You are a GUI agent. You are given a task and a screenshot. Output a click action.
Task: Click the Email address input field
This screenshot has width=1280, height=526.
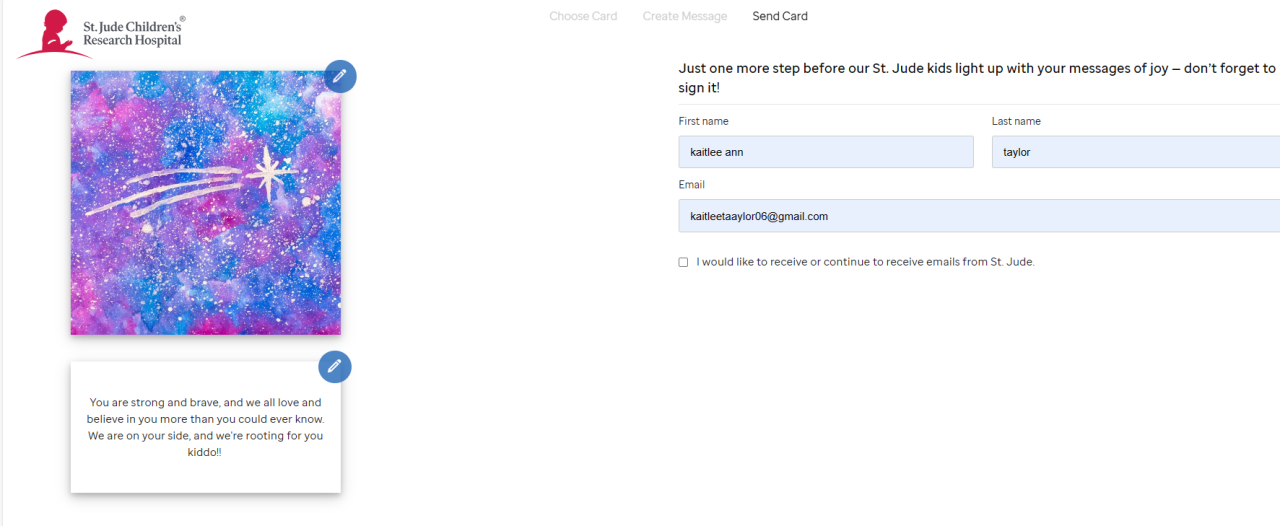click(978, 216)
